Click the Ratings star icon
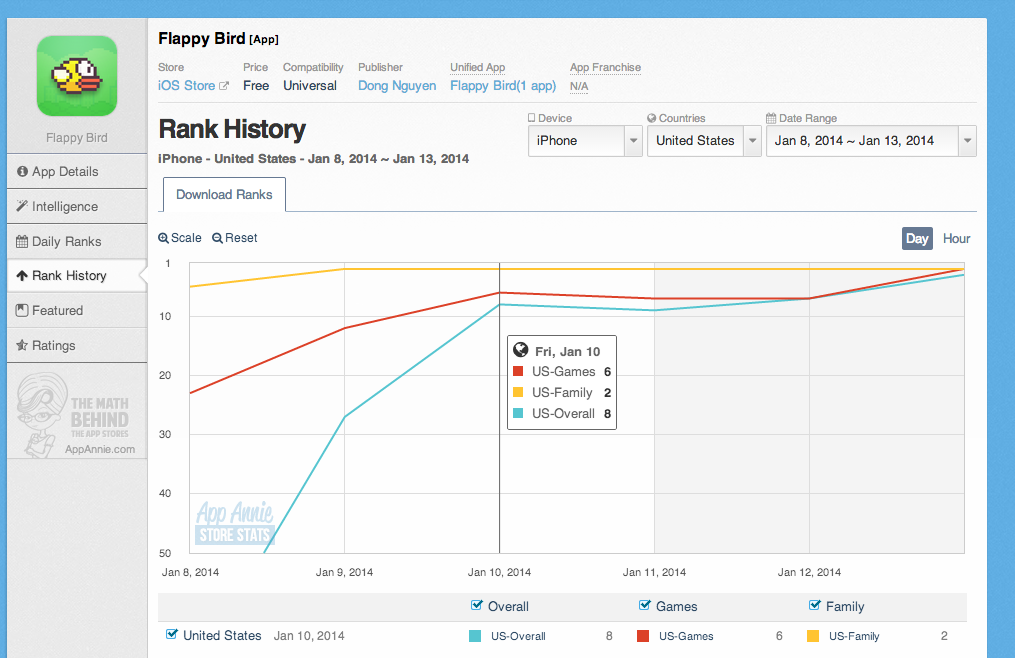 click(22, 346)
